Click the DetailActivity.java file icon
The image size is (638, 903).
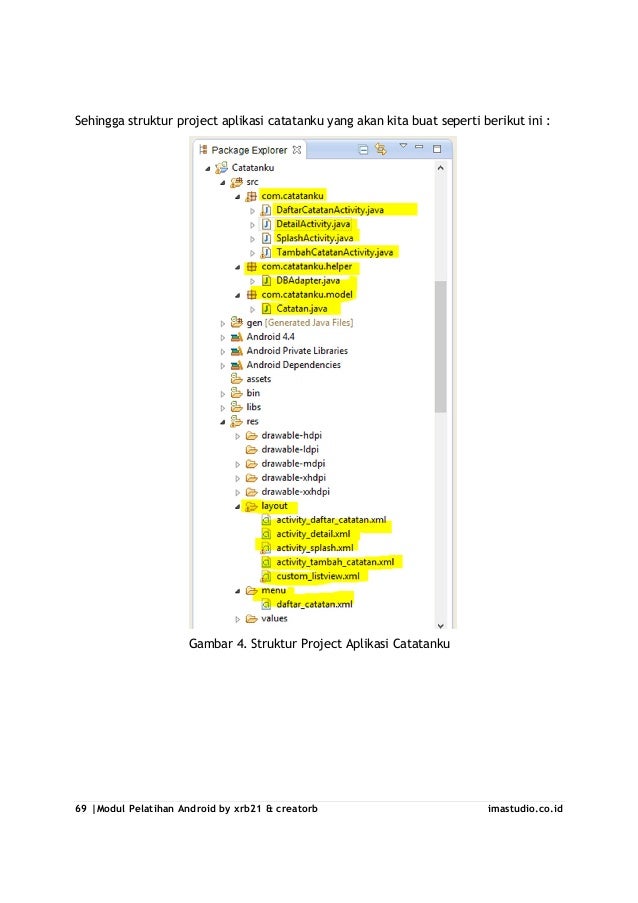tap(266, 224)
